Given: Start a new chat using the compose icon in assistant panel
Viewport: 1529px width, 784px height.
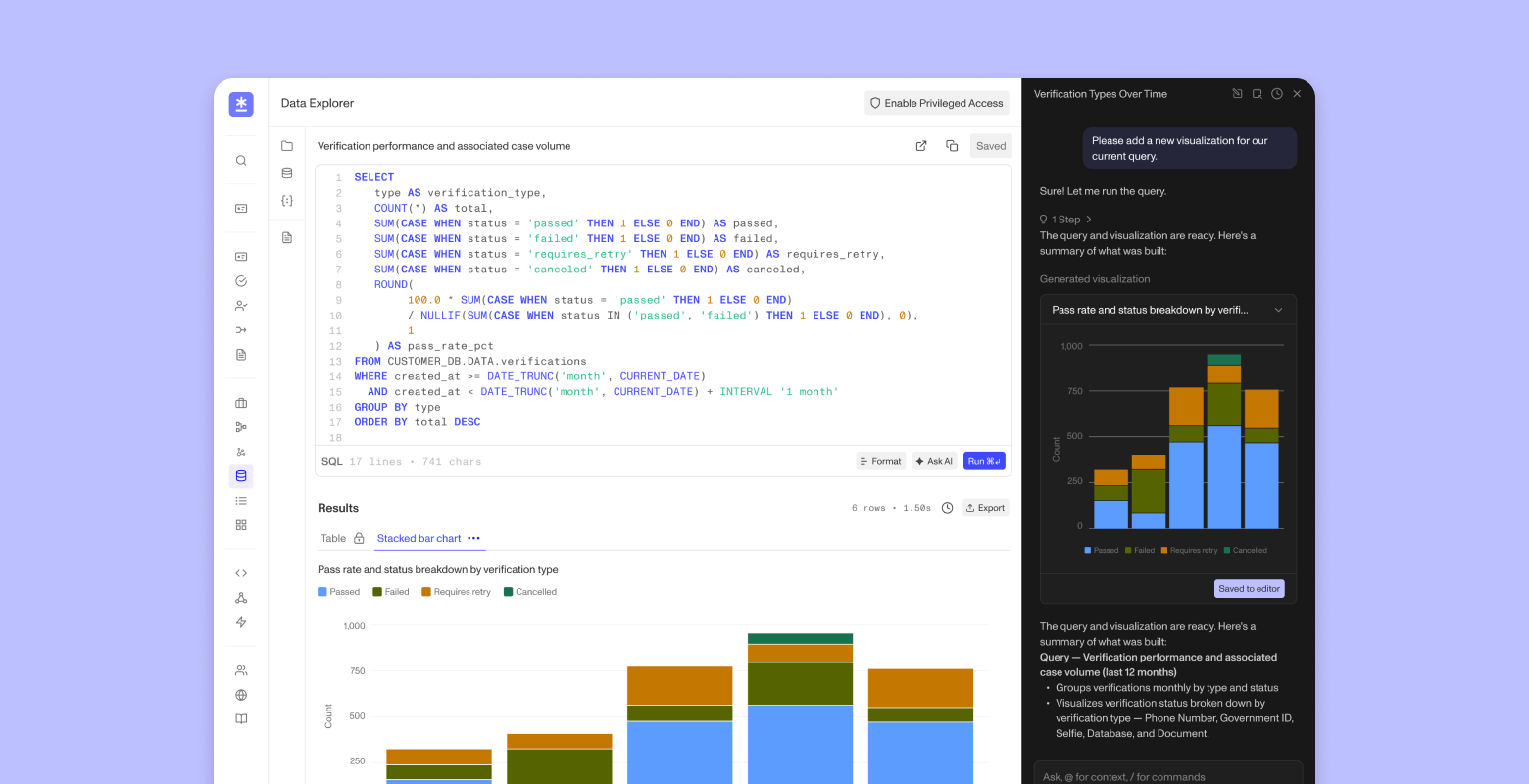Looking at the screenshot, I should 1237,94.
